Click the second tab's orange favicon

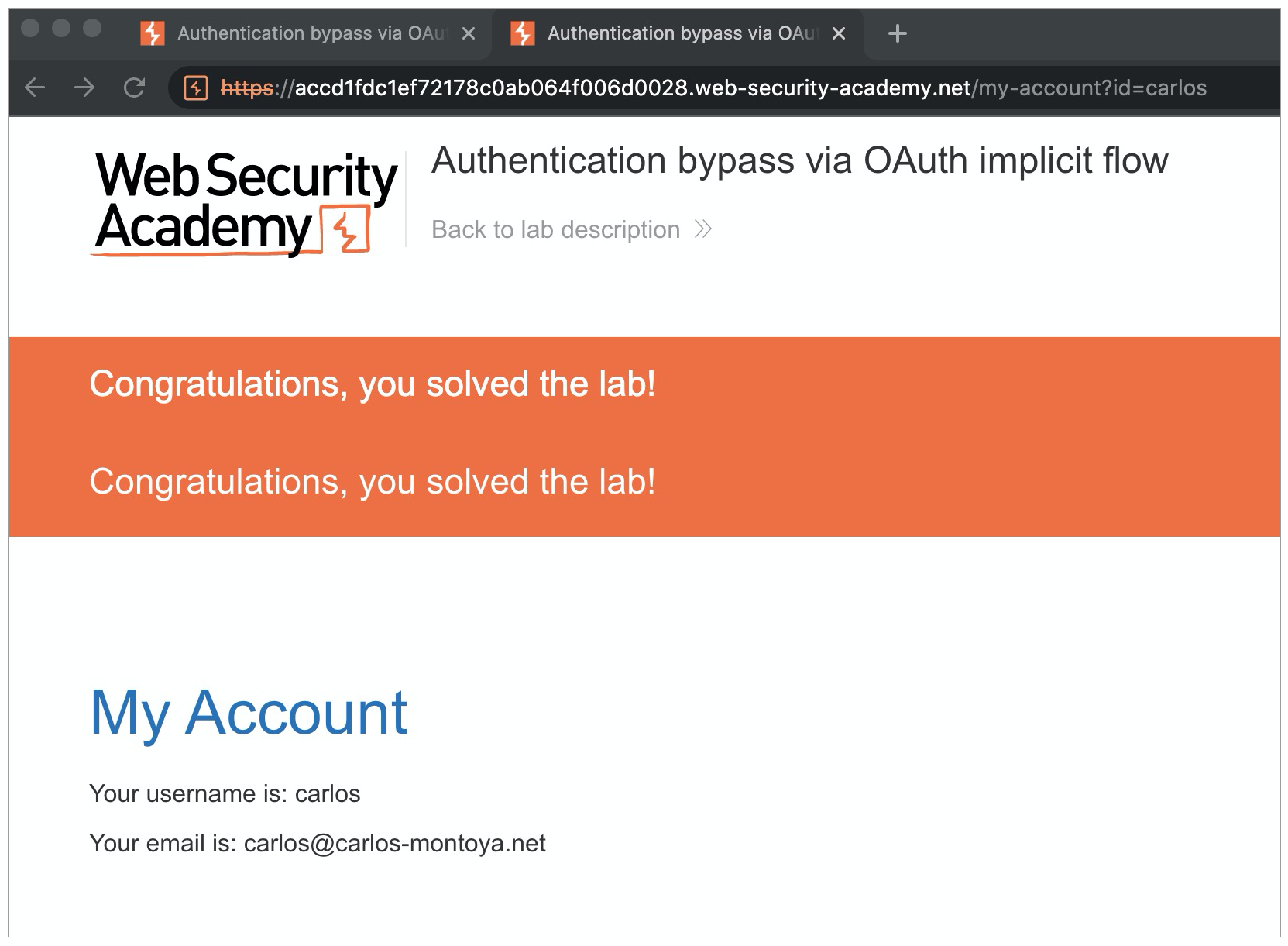click(523, 33)
